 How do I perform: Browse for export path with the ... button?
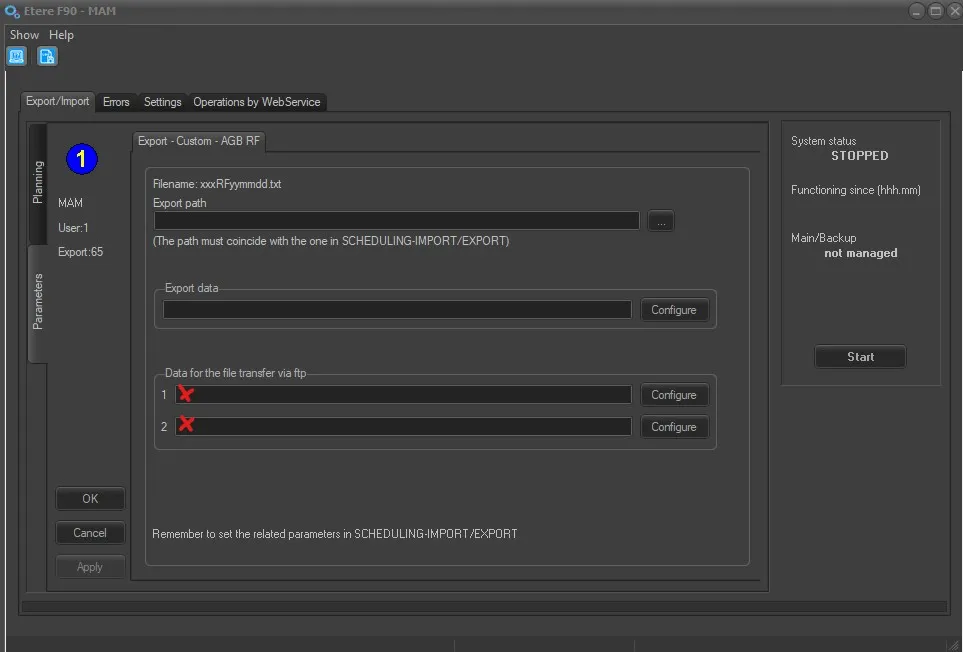point(660,221)
